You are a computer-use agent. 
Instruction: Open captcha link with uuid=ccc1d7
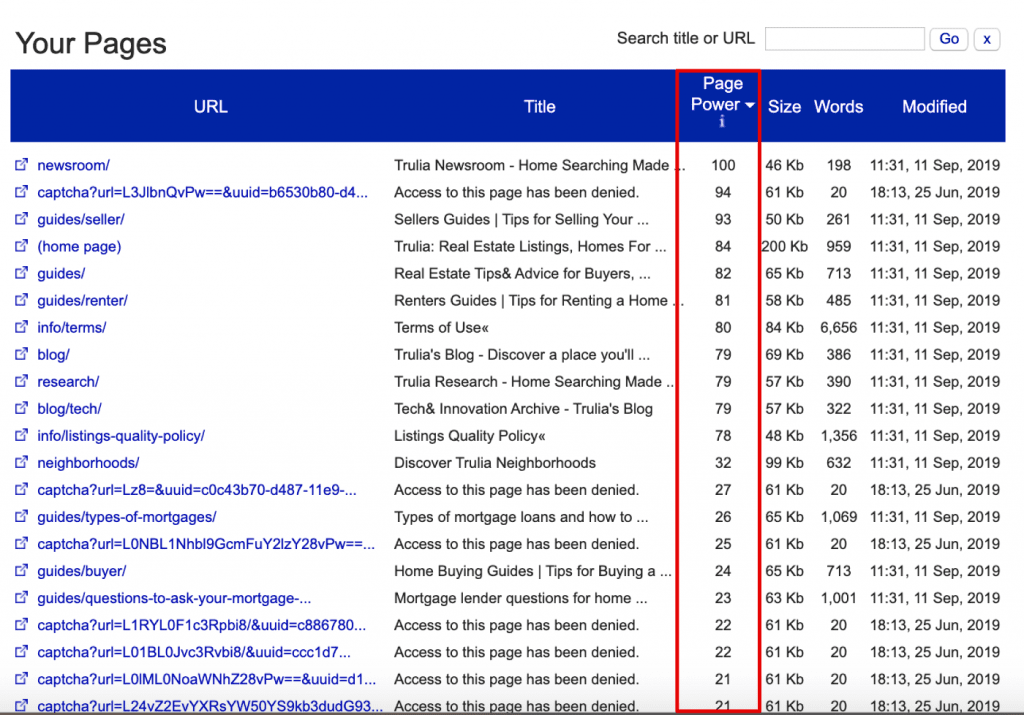(x=194, y=652)
